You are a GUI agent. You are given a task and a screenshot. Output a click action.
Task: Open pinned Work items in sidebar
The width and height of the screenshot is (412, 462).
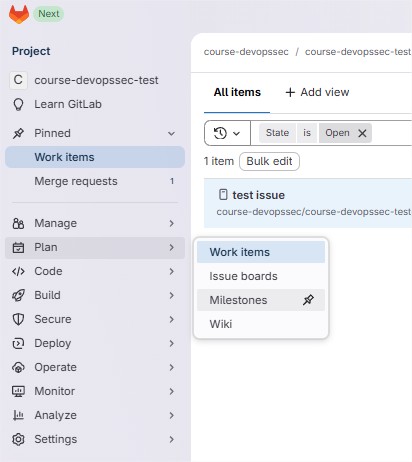coord(95,157)
